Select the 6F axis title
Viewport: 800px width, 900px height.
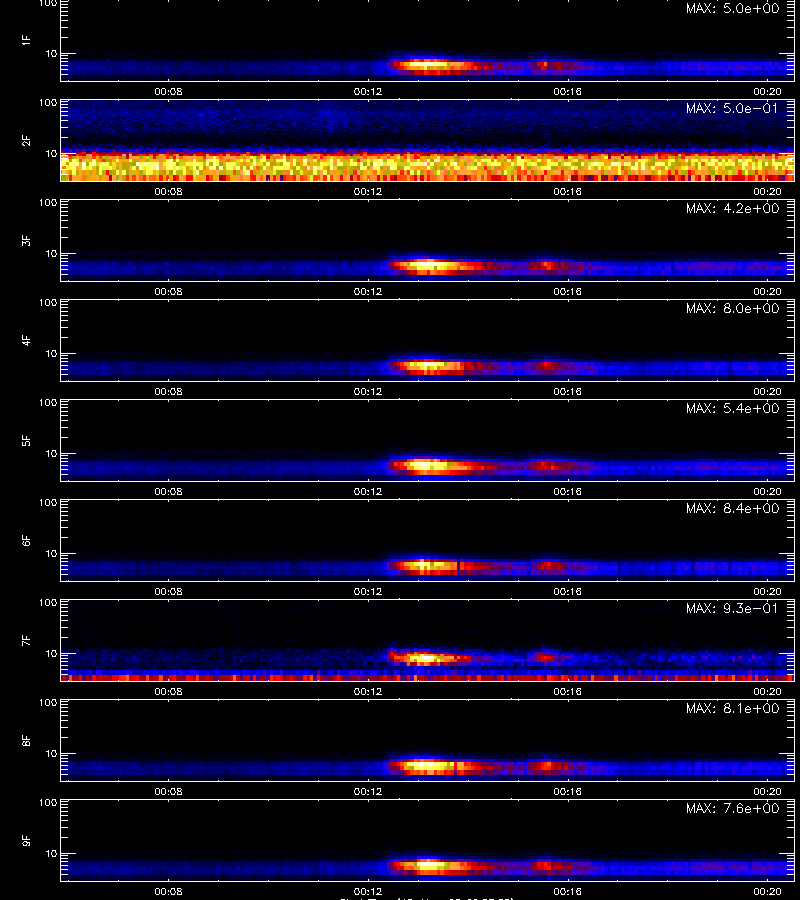[x=26, y=540]
